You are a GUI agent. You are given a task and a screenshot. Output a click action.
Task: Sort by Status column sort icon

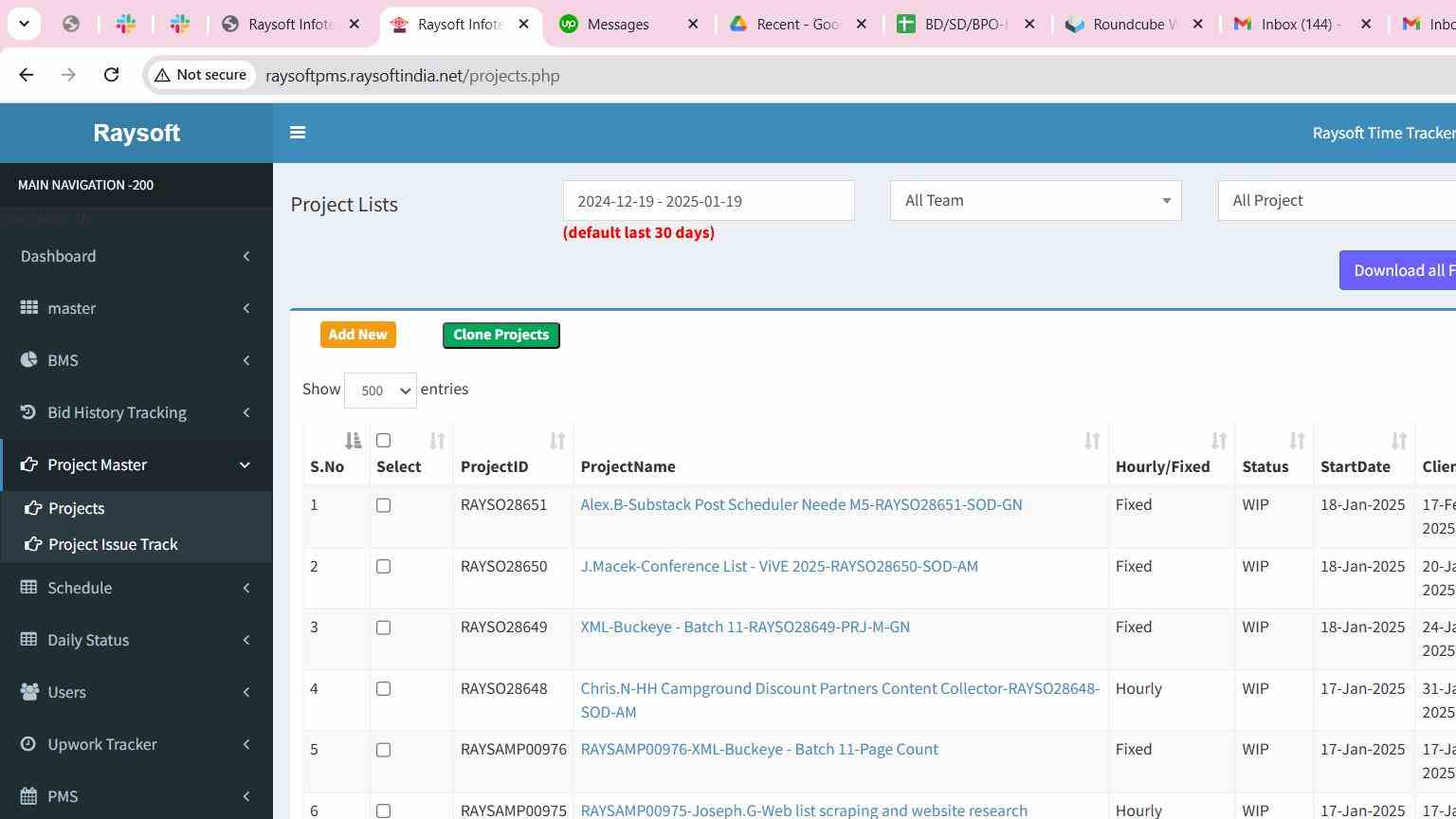click(1297, 441)
